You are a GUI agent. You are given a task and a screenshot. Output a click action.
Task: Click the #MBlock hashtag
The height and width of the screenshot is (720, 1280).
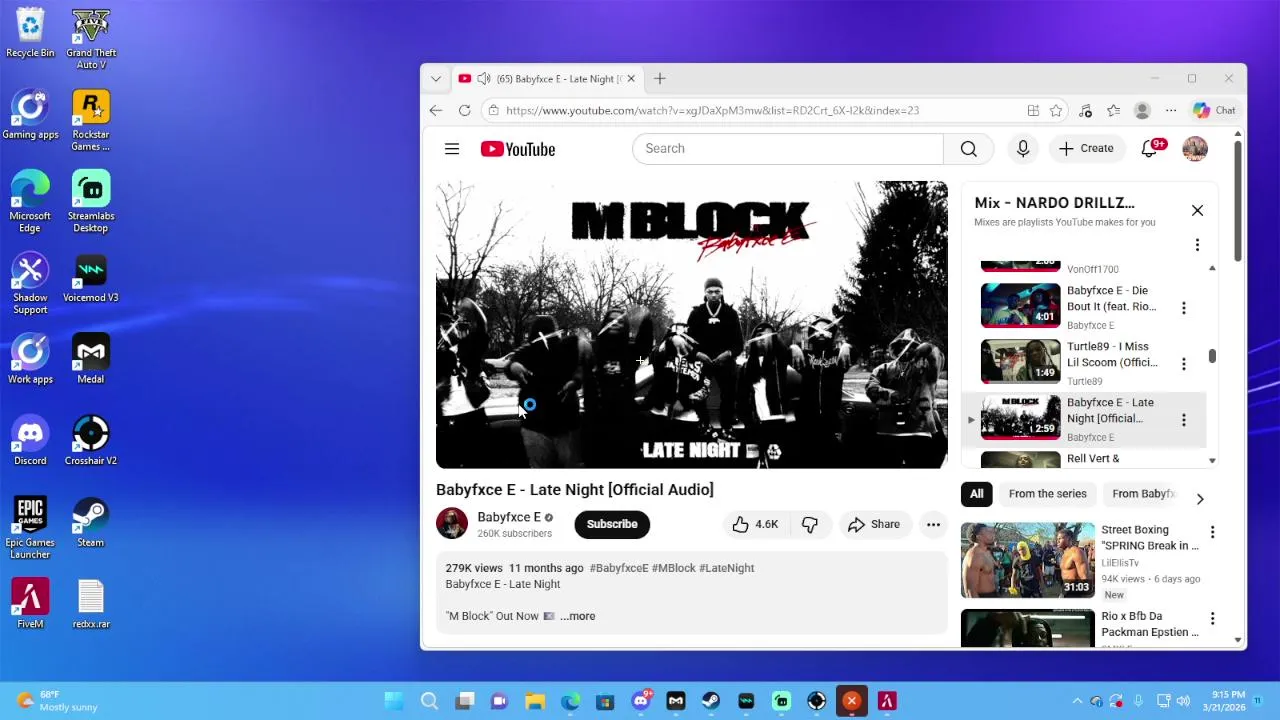click(x=673, y=568)
